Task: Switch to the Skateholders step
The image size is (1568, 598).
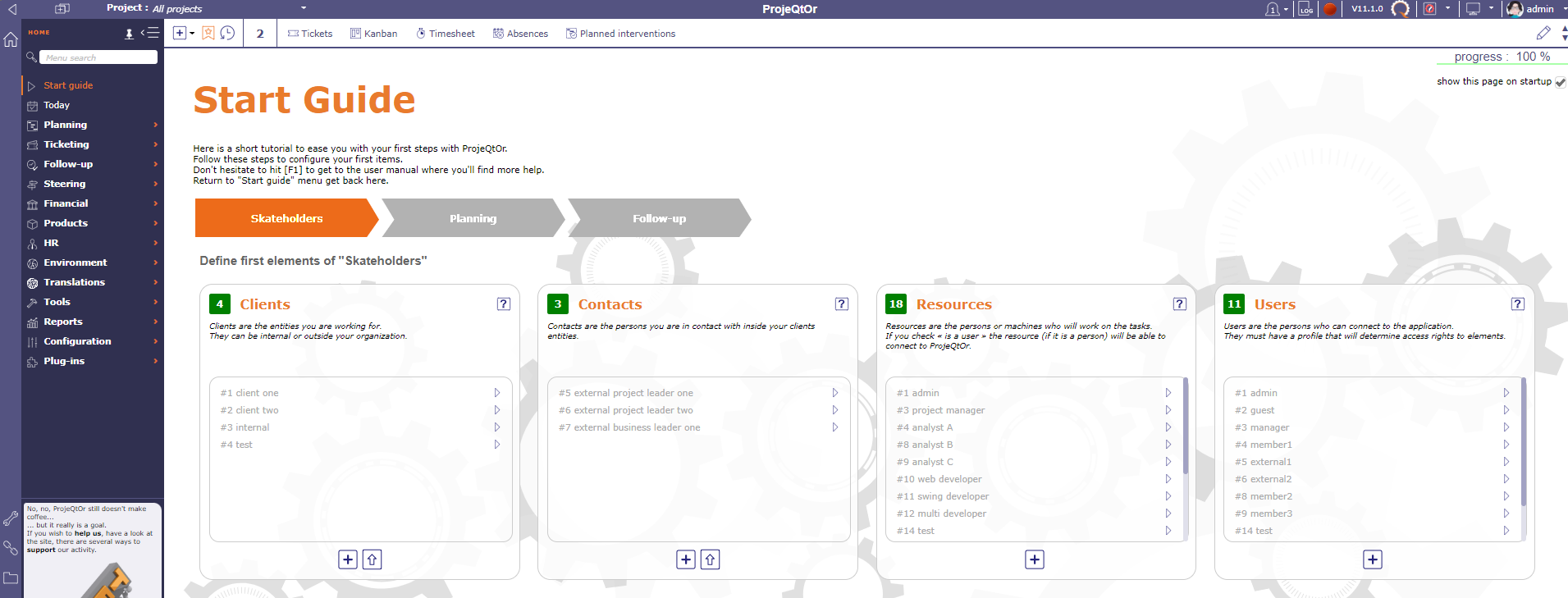Action: coord(286,218)
